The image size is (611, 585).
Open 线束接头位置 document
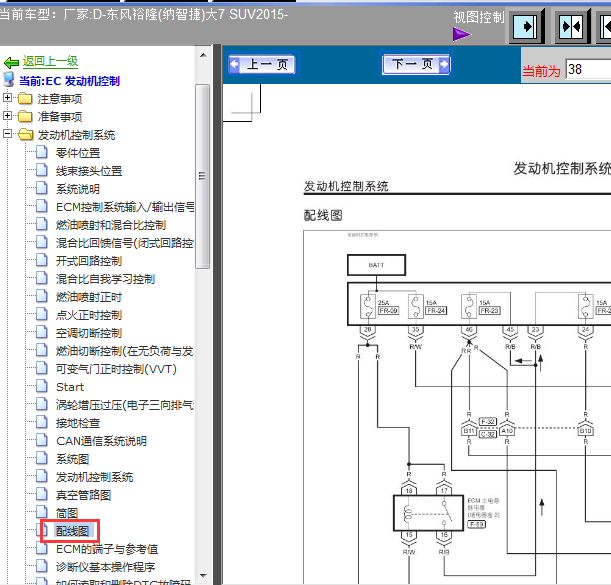(89, 171)
